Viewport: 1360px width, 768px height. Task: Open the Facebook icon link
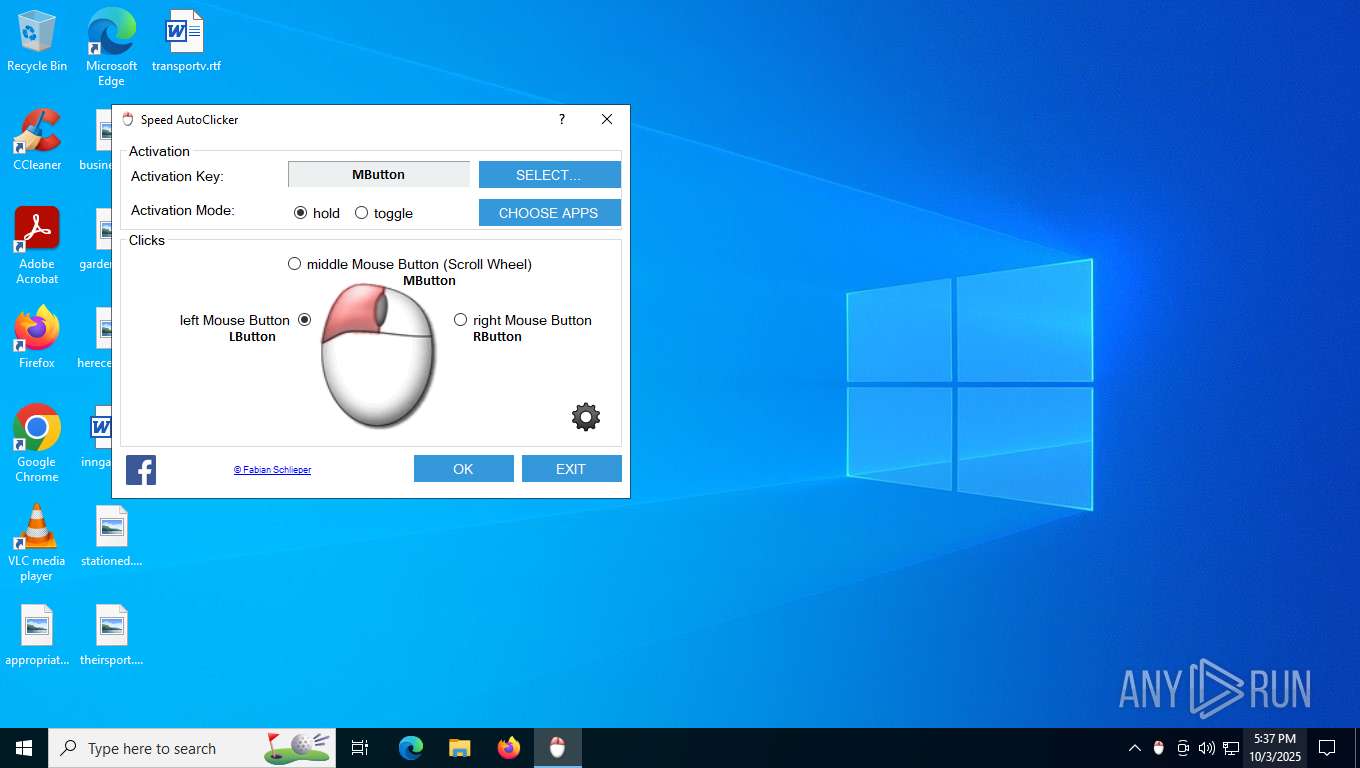pos(141,470)
